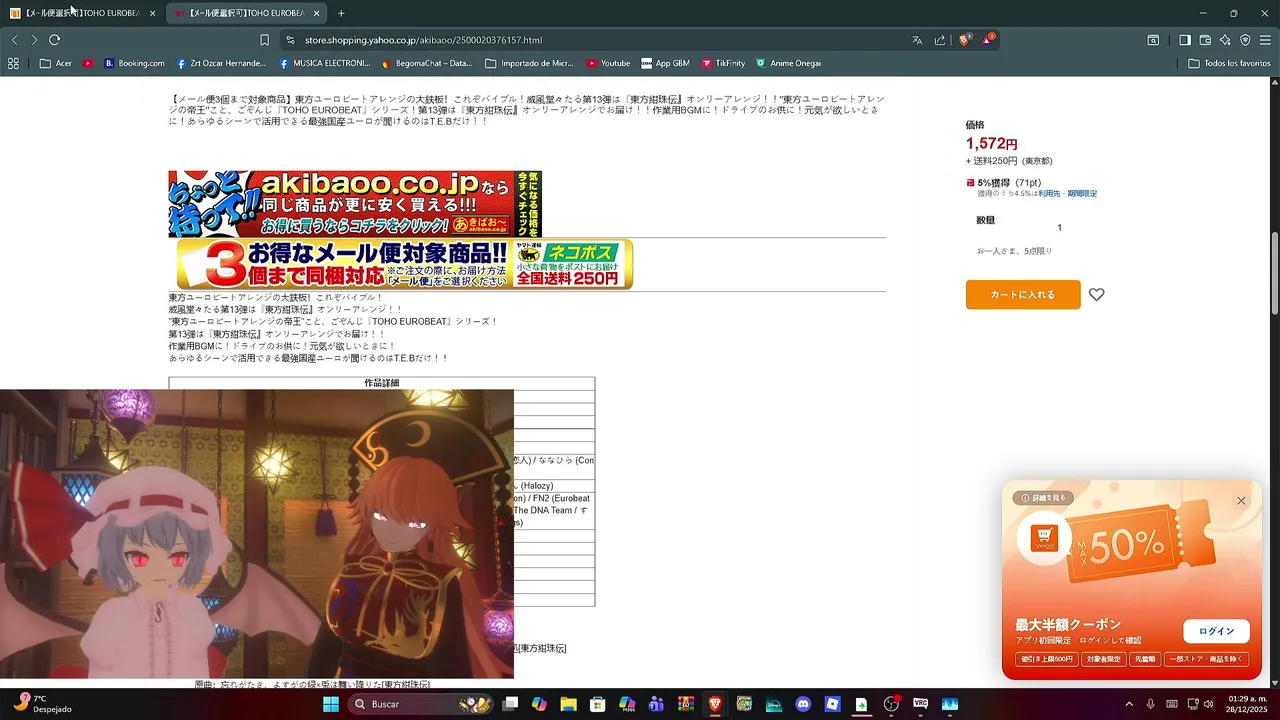The height and width of the screenshot is (720, 1280).
Task: Open the Booking.com bookmark
Action: point(134,63)
